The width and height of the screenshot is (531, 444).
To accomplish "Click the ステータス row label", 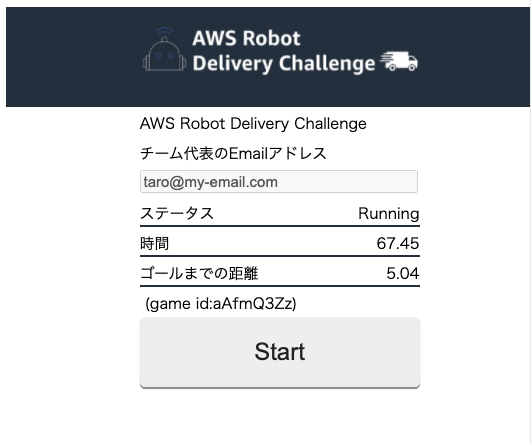I will tap(177, 213).
